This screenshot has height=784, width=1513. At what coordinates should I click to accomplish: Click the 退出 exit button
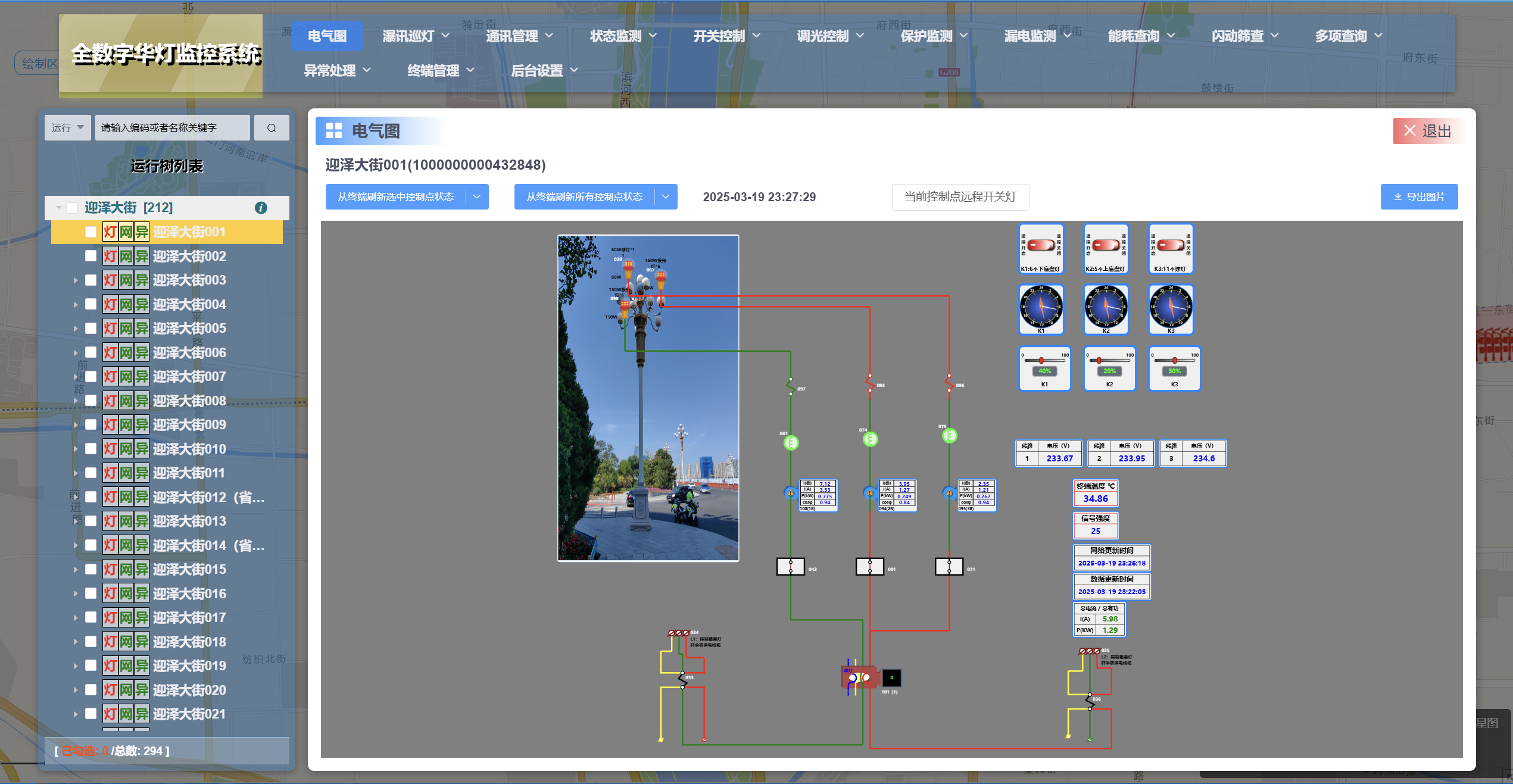coord(1428,131)
